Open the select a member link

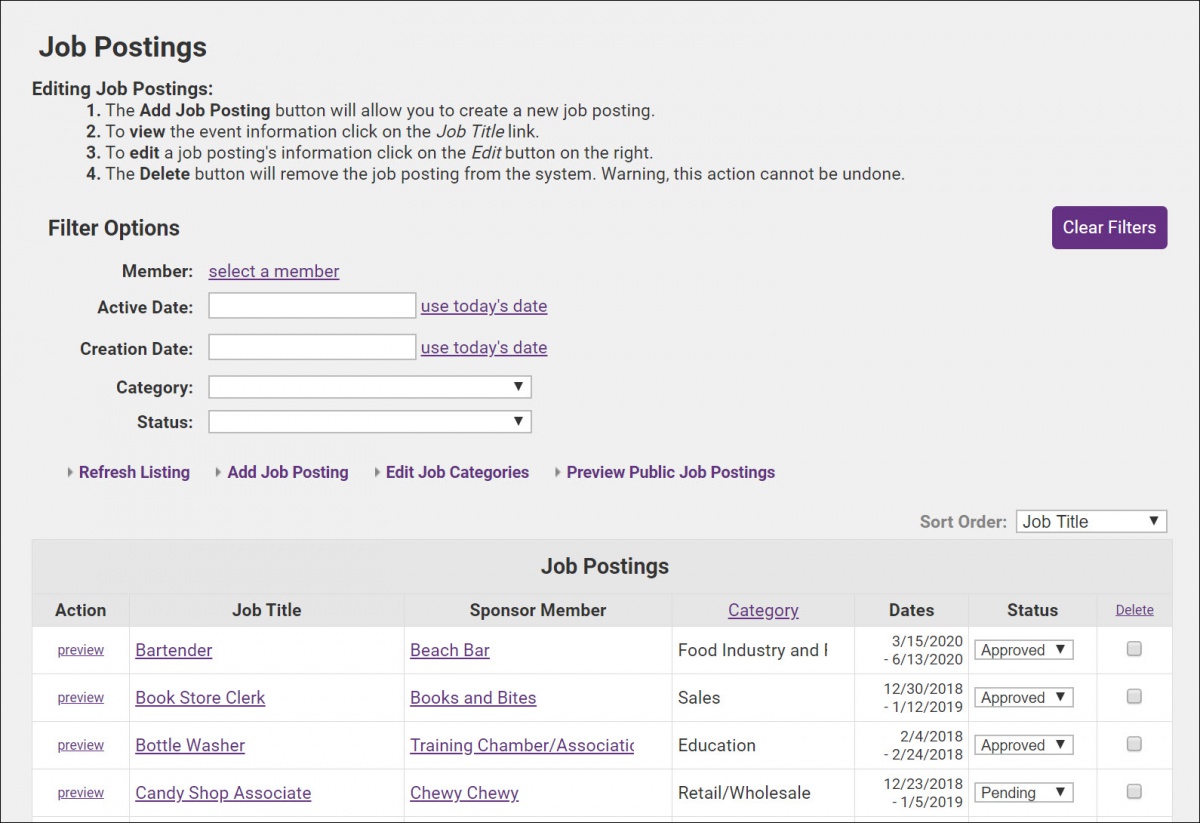coord(273,271)
